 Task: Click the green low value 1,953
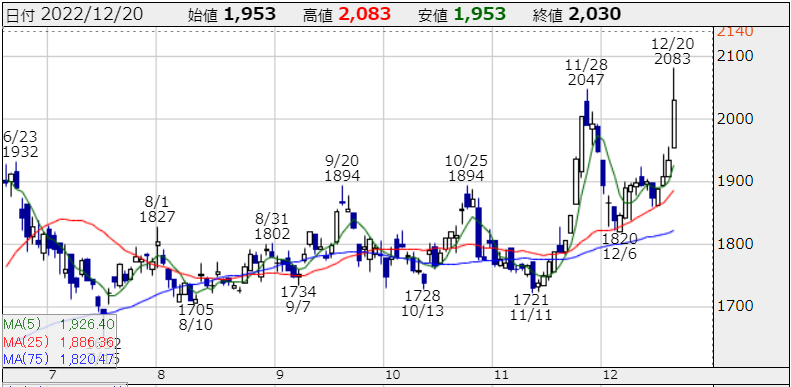(479, 14)
